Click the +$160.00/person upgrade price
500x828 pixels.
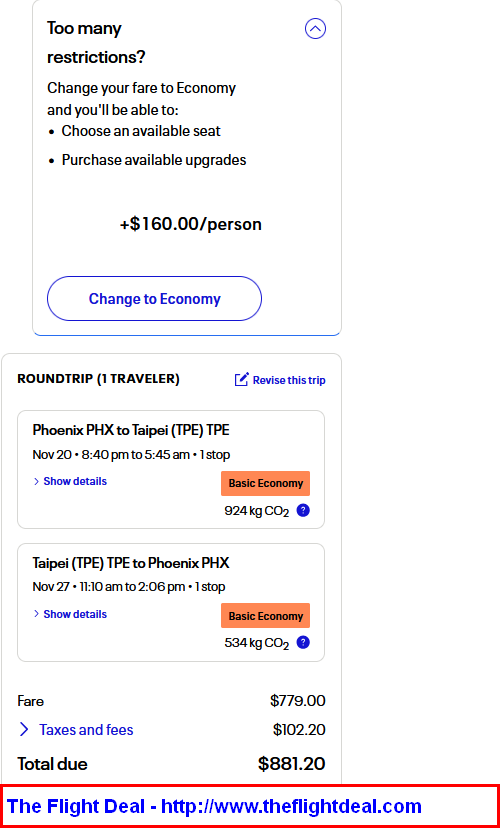(x=191, y=224)
